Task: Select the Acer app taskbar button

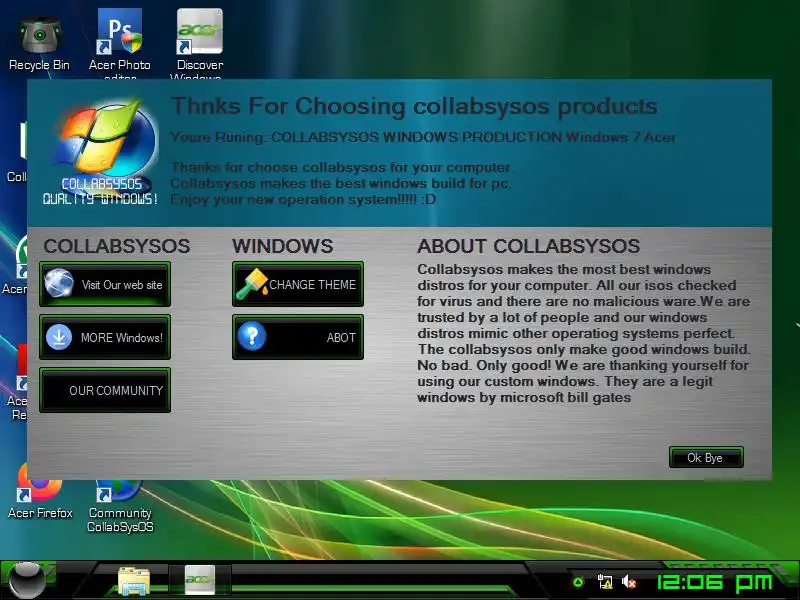Action: coord(200,580)
